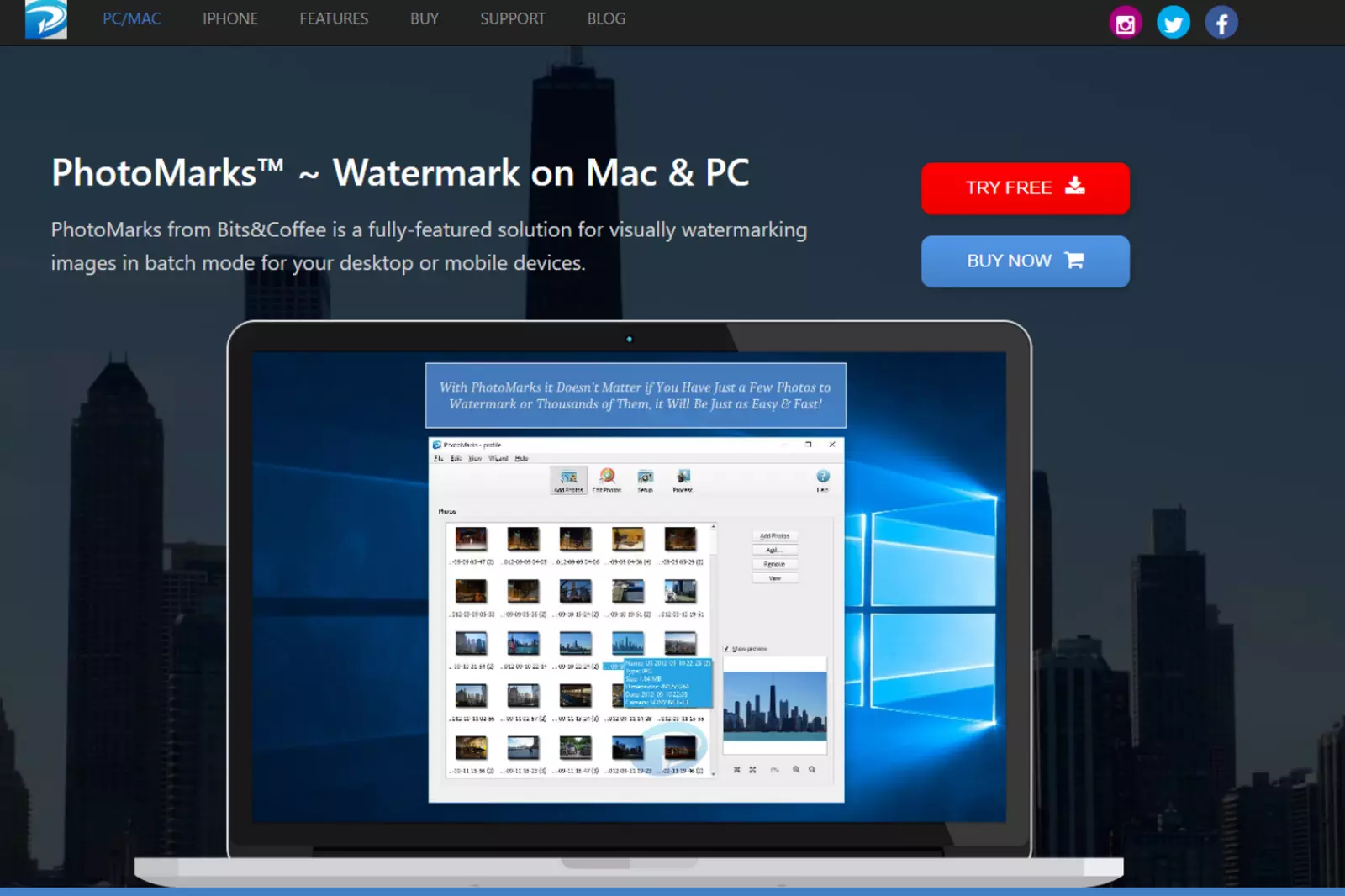Click the Setup toolbar icon in app screenshot
Viewport: 1345px width, 896px height.
pyautogui.click(x=646, y=481)
